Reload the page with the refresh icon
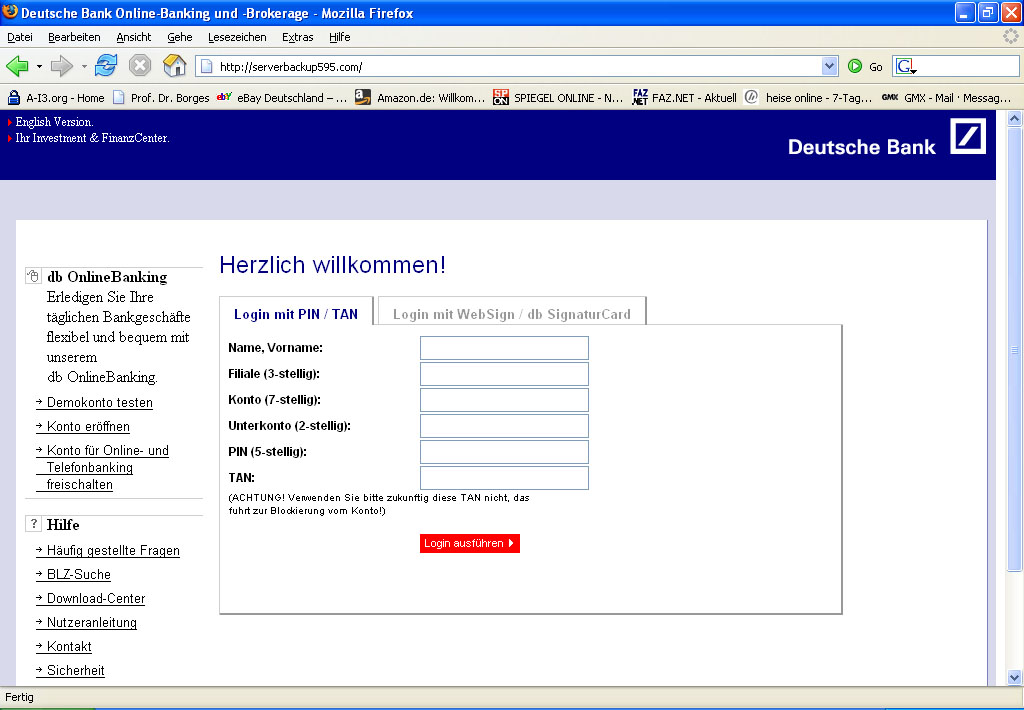Screen dimensions: 1024x710 (106, 66)
